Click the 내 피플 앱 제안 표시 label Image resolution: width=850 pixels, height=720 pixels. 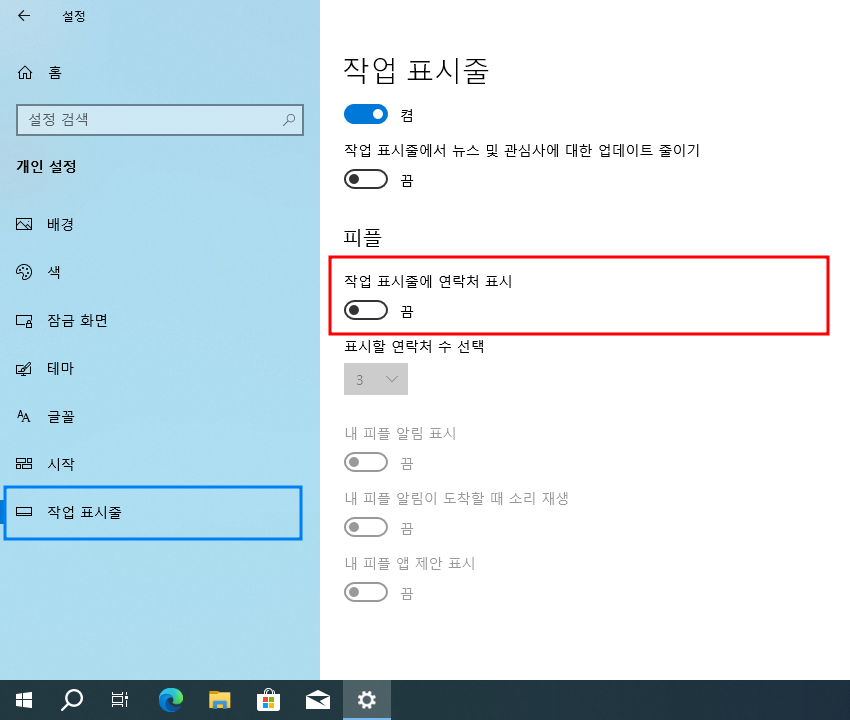(410, 563)
